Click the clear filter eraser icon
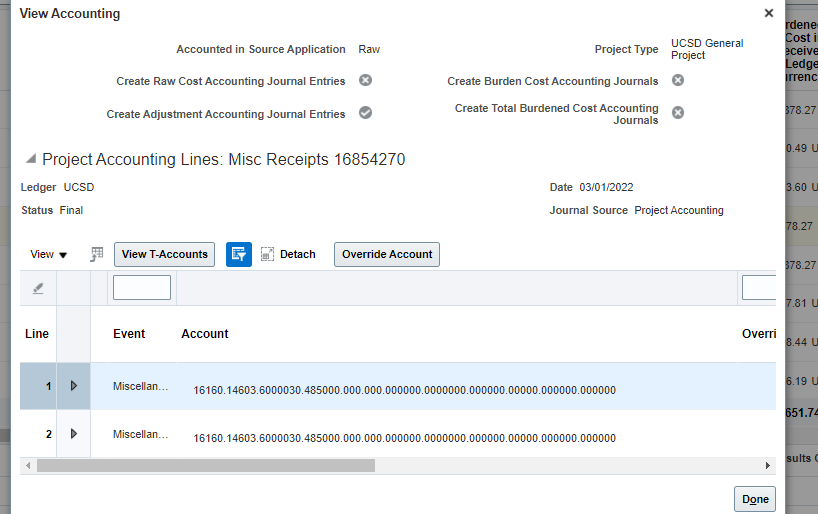 [38, 288]
